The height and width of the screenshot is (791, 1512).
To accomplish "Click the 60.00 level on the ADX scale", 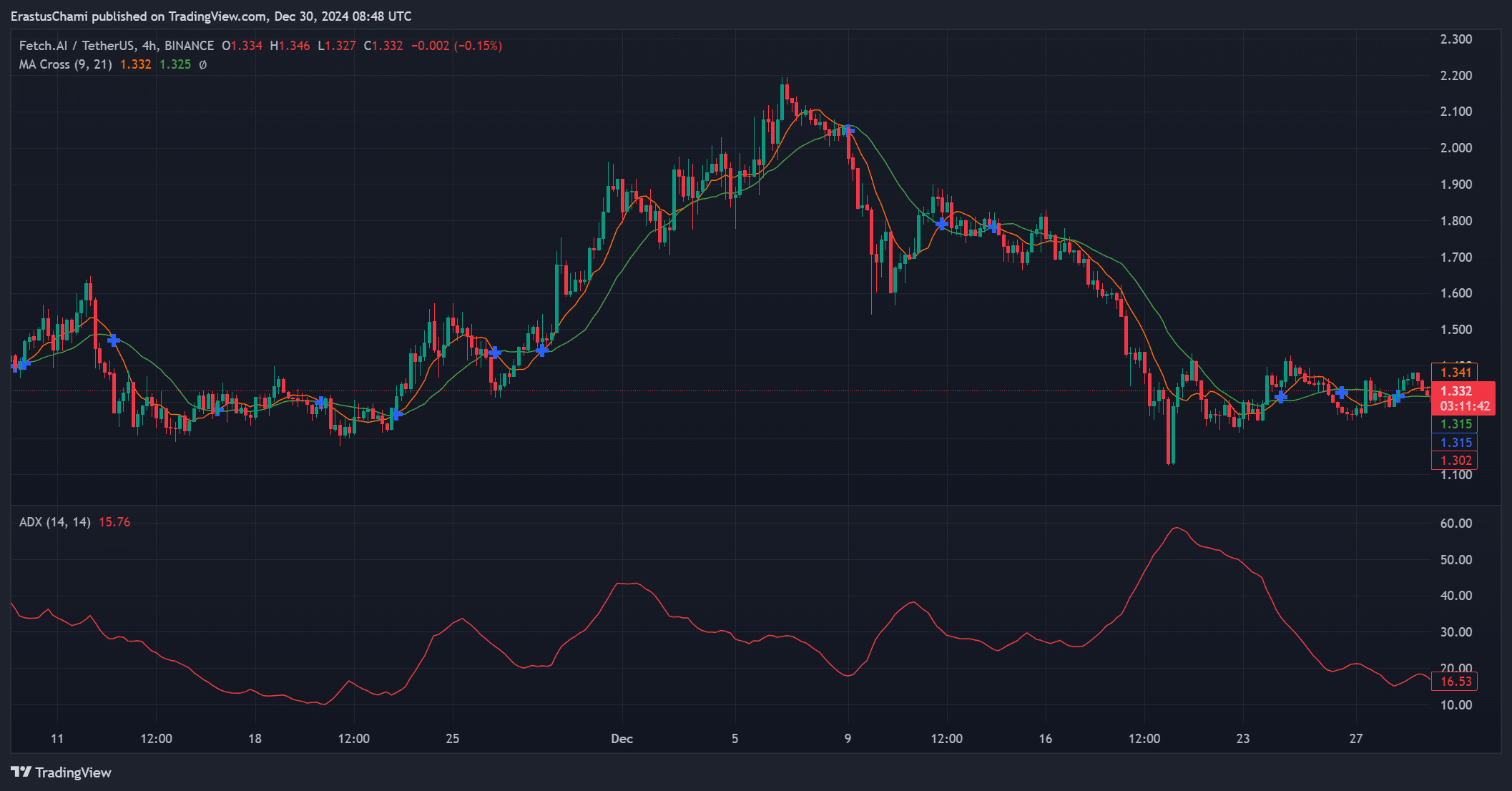I will pos(1455,524).
